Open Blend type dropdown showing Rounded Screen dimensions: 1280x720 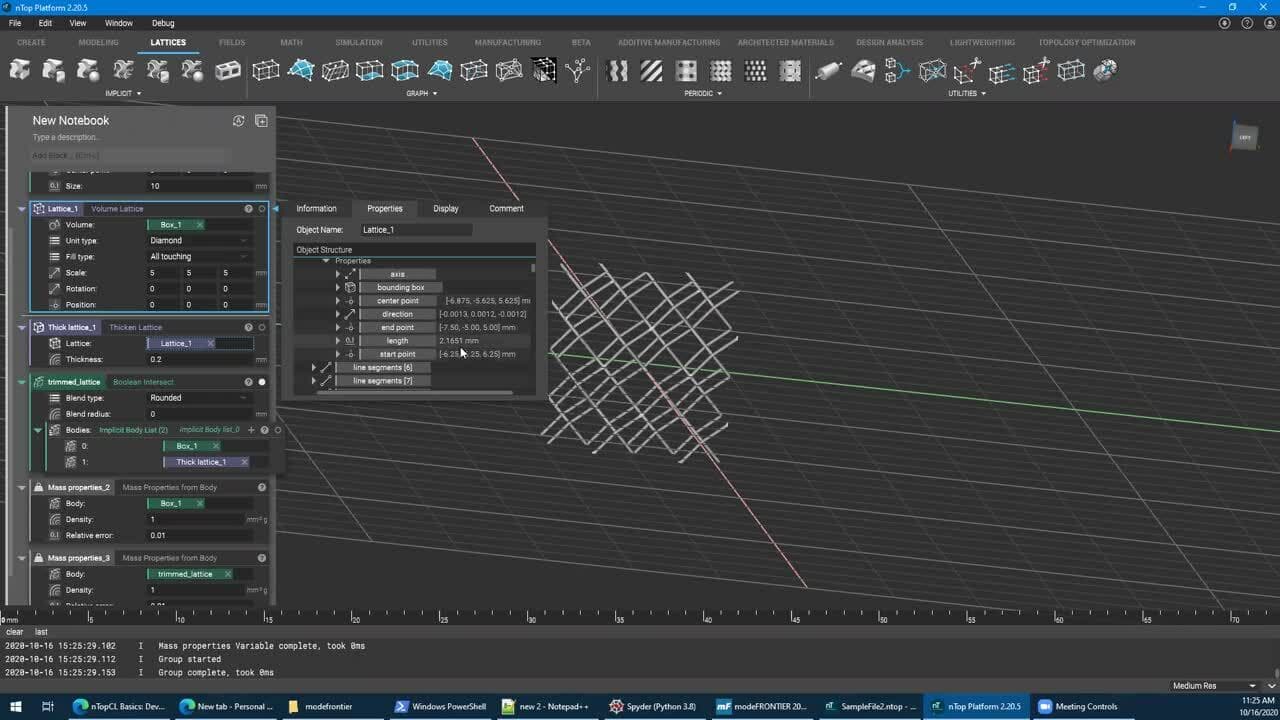pyautogui.click(x=199, y=398)
